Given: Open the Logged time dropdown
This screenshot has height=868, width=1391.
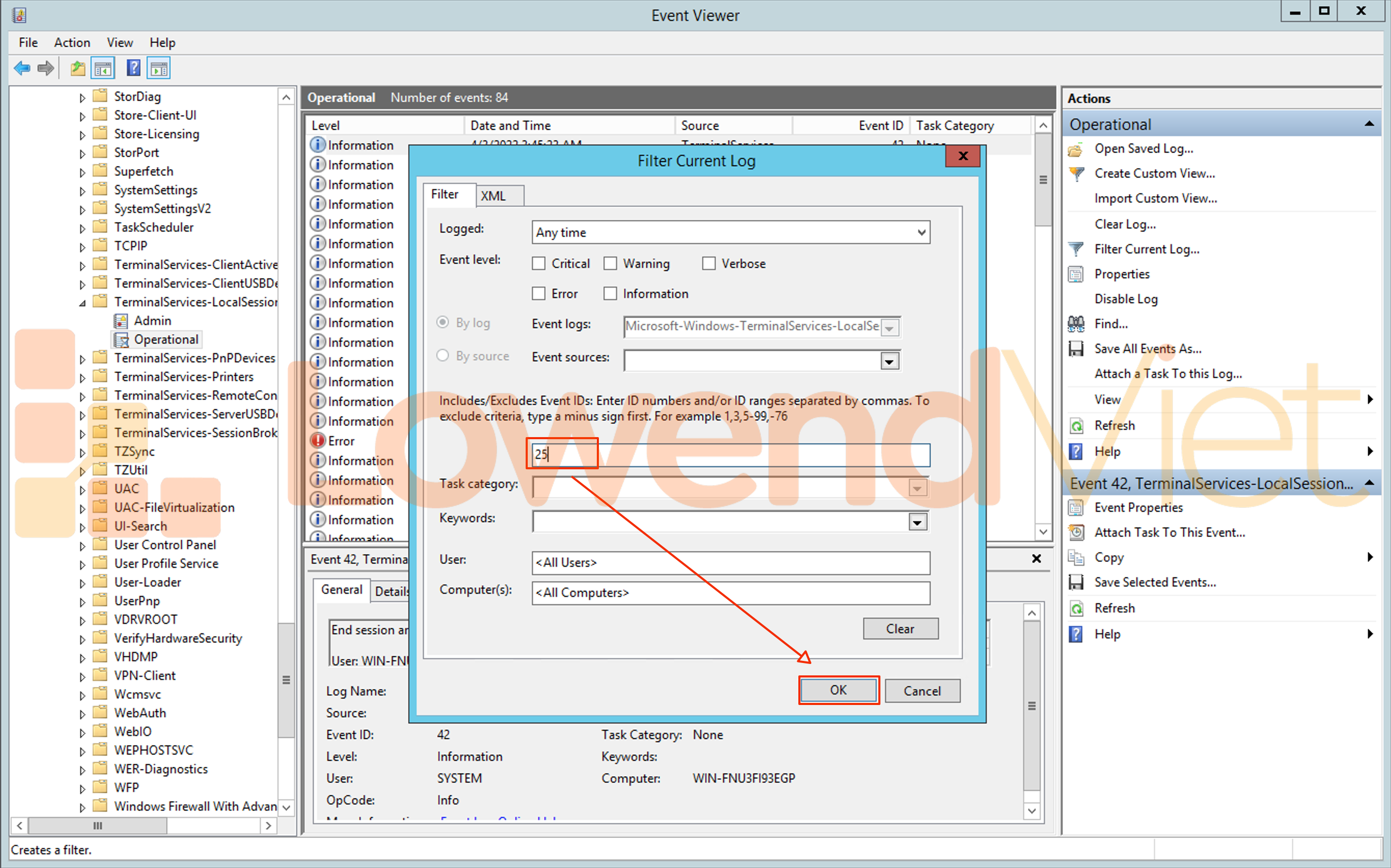Looking at the screenshot, I should (x=920, y=233).
